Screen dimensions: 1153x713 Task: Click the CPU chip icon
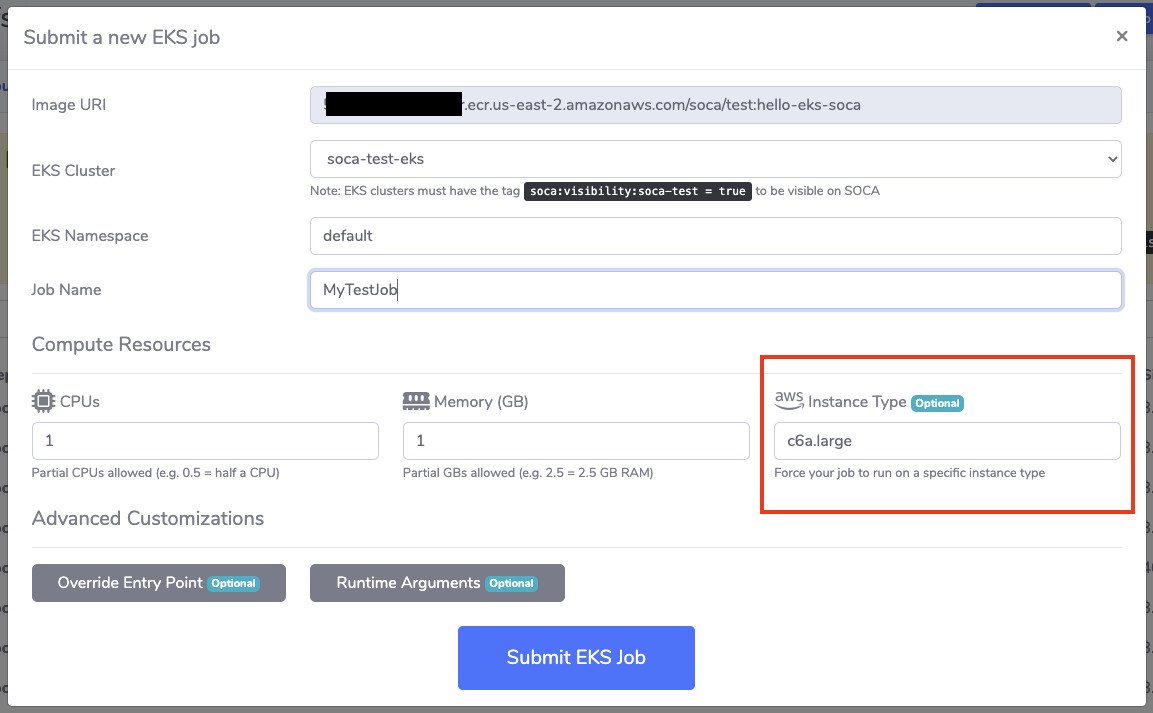43,401
